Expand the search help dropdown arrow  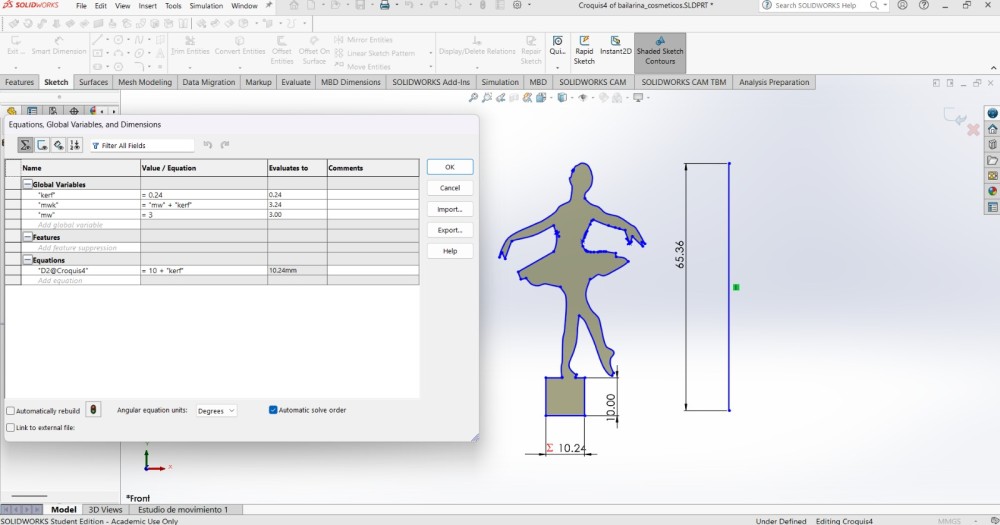885,5
